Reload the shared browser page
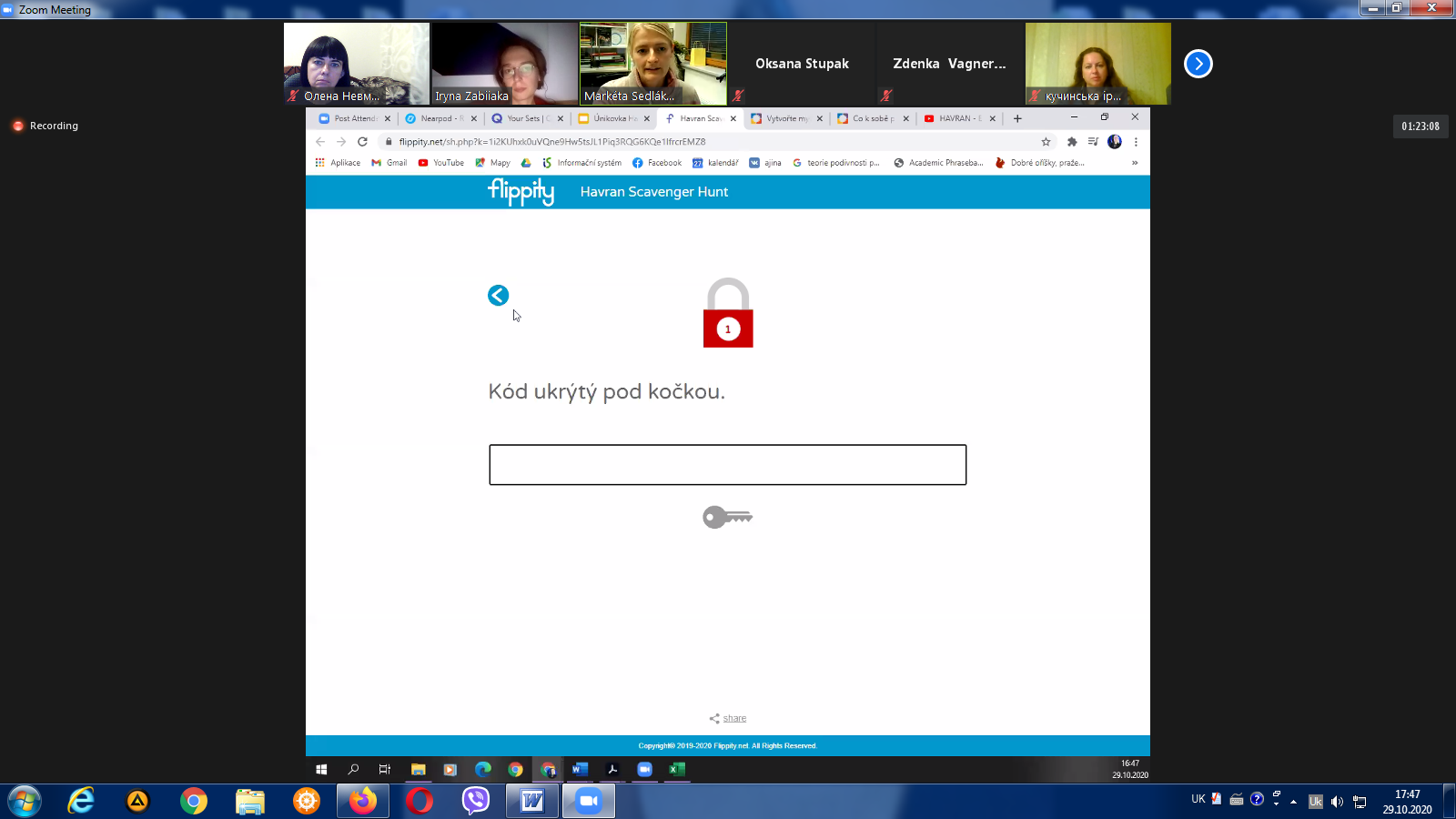This screenshot has height=819, width=1456. [x=362, y=142]
